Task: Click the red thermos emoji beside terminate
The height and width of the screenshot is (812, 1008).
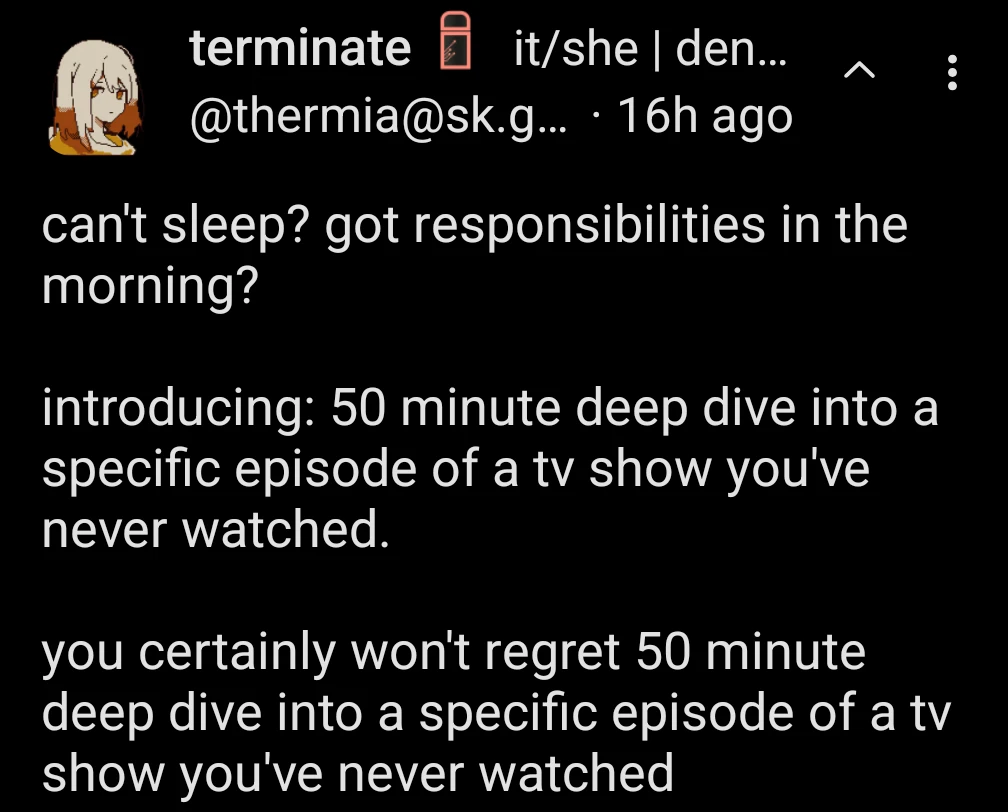Action: 457,46
